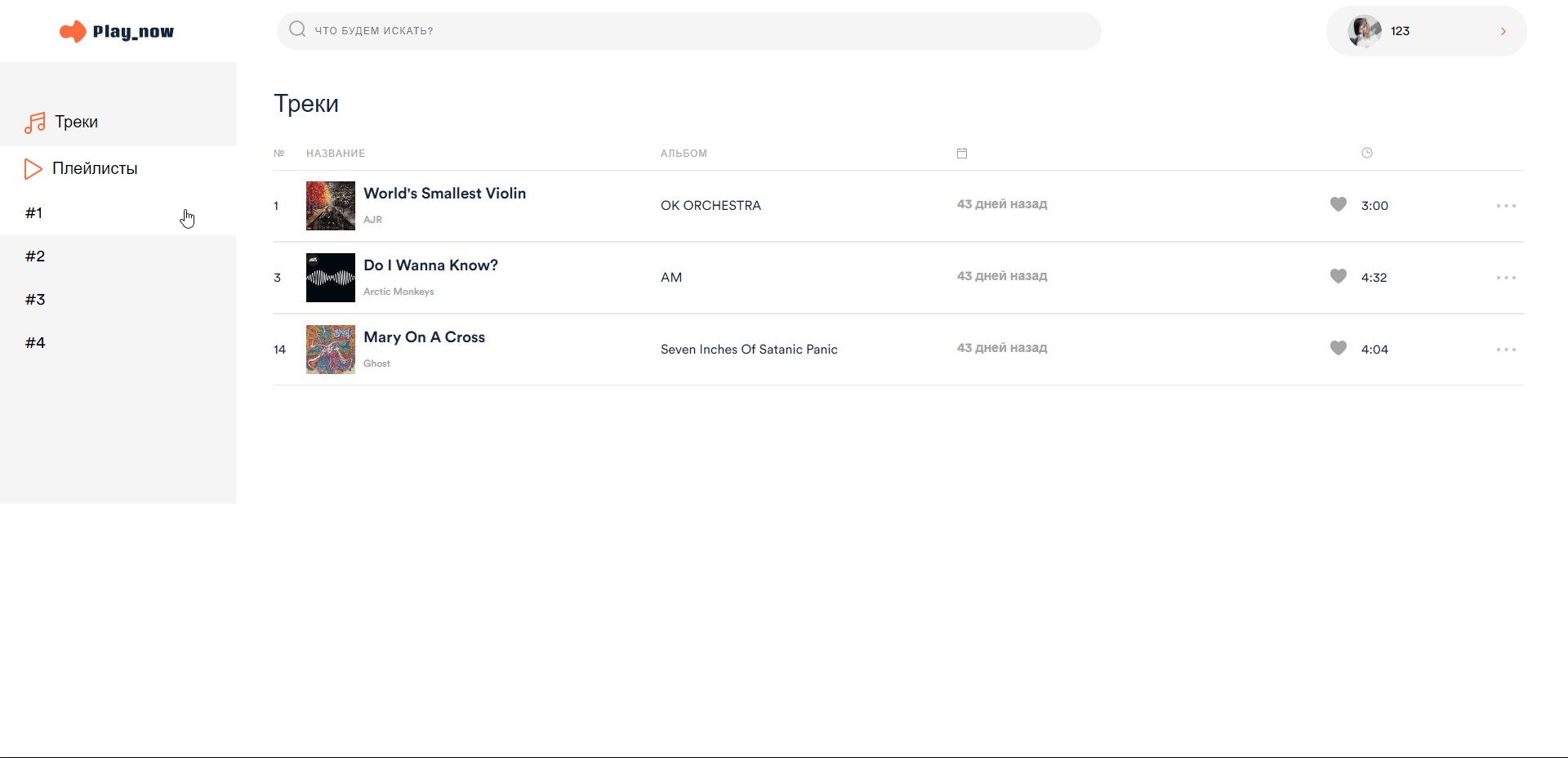The height and width of the screenshot is (758, 1568).
Task: Toggle heart for Do I Wanna Know?
Action: click(1338, 276)
